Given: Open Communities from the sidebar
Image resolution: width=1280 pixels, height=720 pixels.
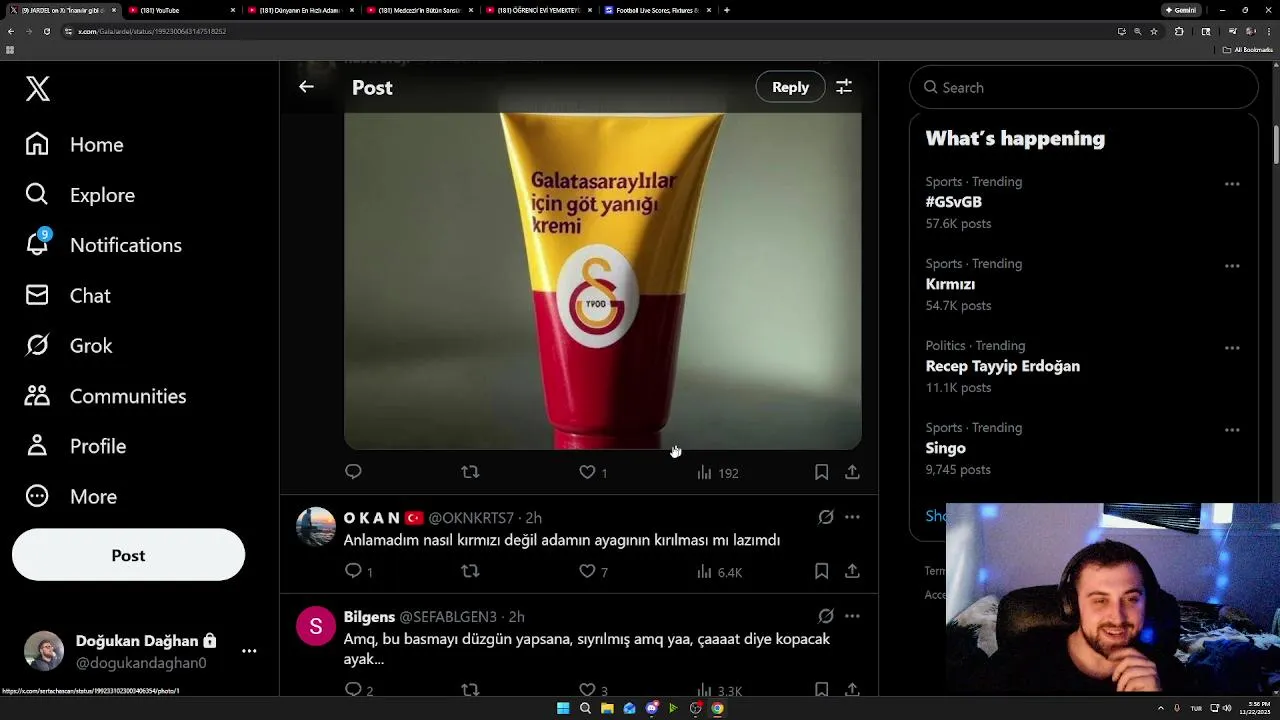Looking at the screenshot, I should (106, 396).
